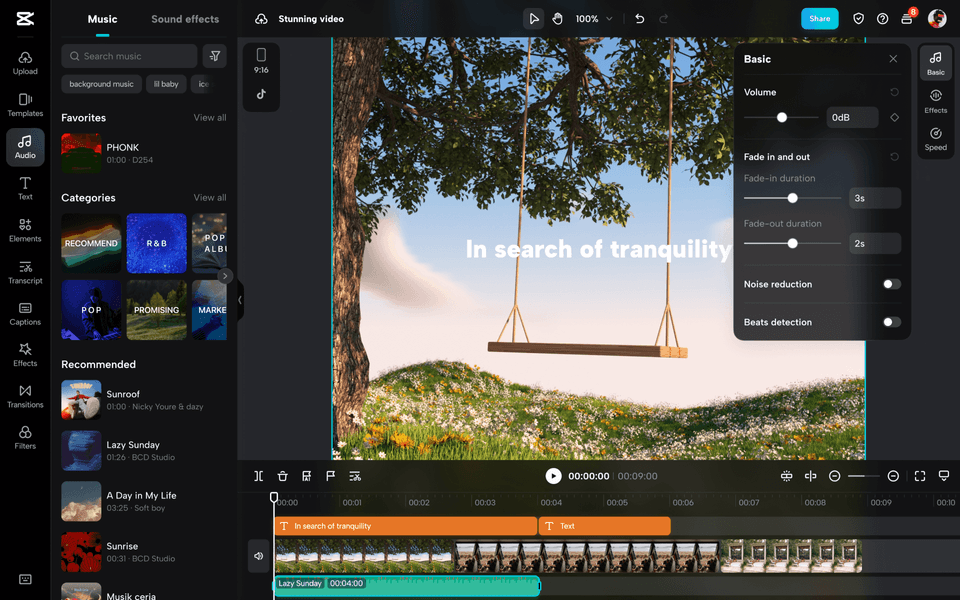Image resolution: width=960 pixels, height=600 pixels.
Task: Turn on Beats detection
Action: point(889,322)
